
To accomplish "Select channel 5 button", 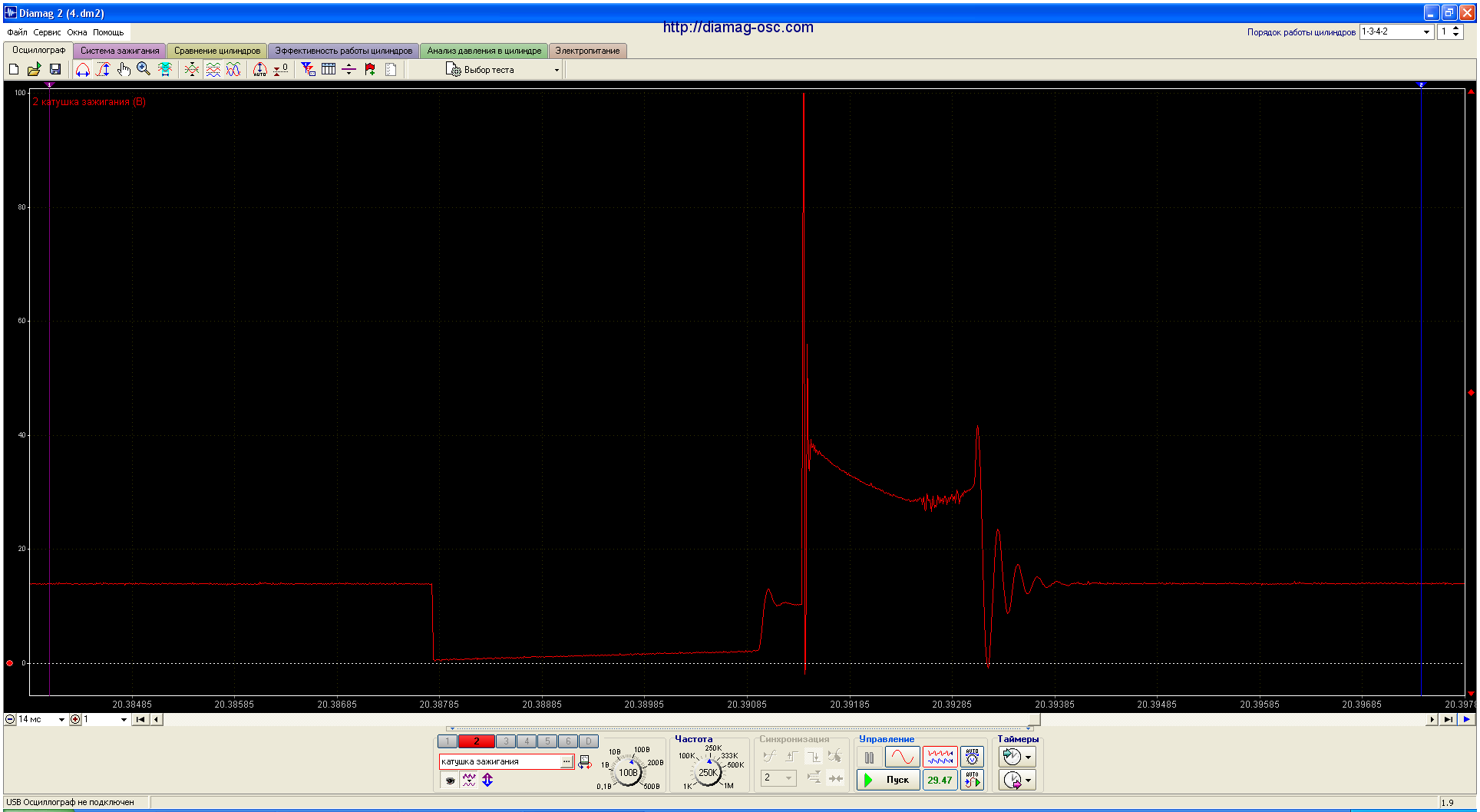I will pos(547,741).
